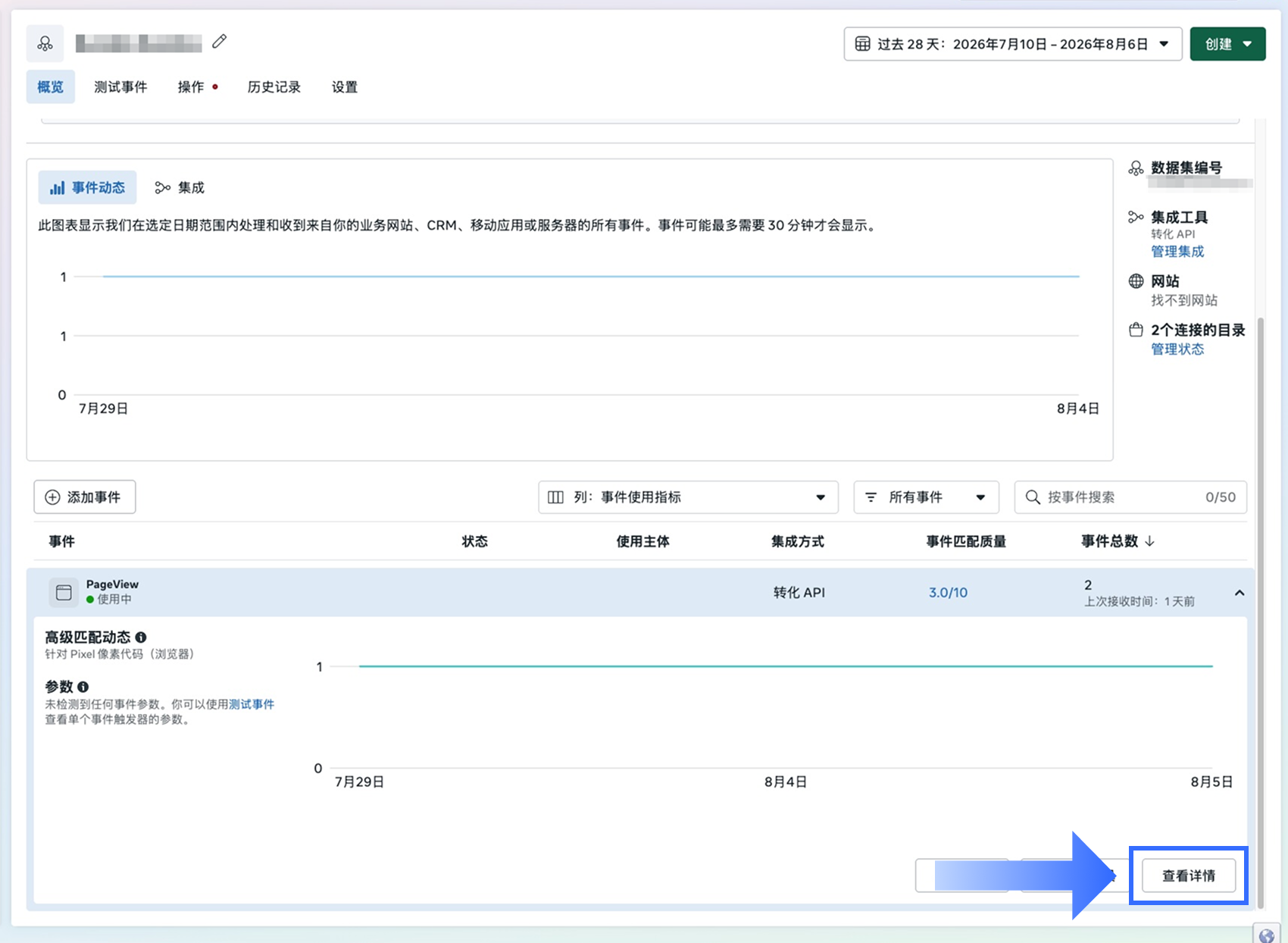
Task: Click the info icon next to 参数
Action: pyautogui.click(x=83, y=687)
